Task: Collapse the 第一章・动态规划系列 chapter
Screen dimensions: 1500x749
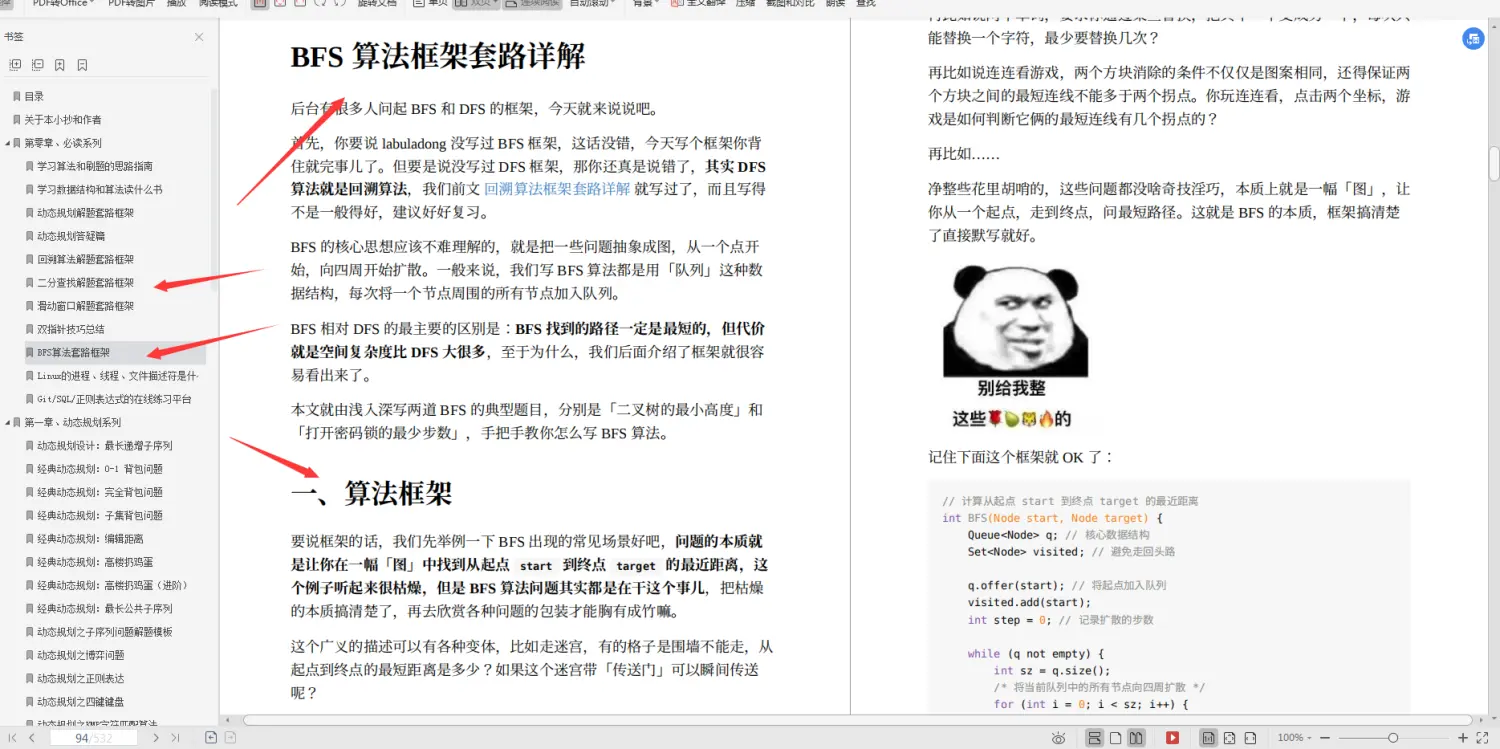Action: coord(9,421)
